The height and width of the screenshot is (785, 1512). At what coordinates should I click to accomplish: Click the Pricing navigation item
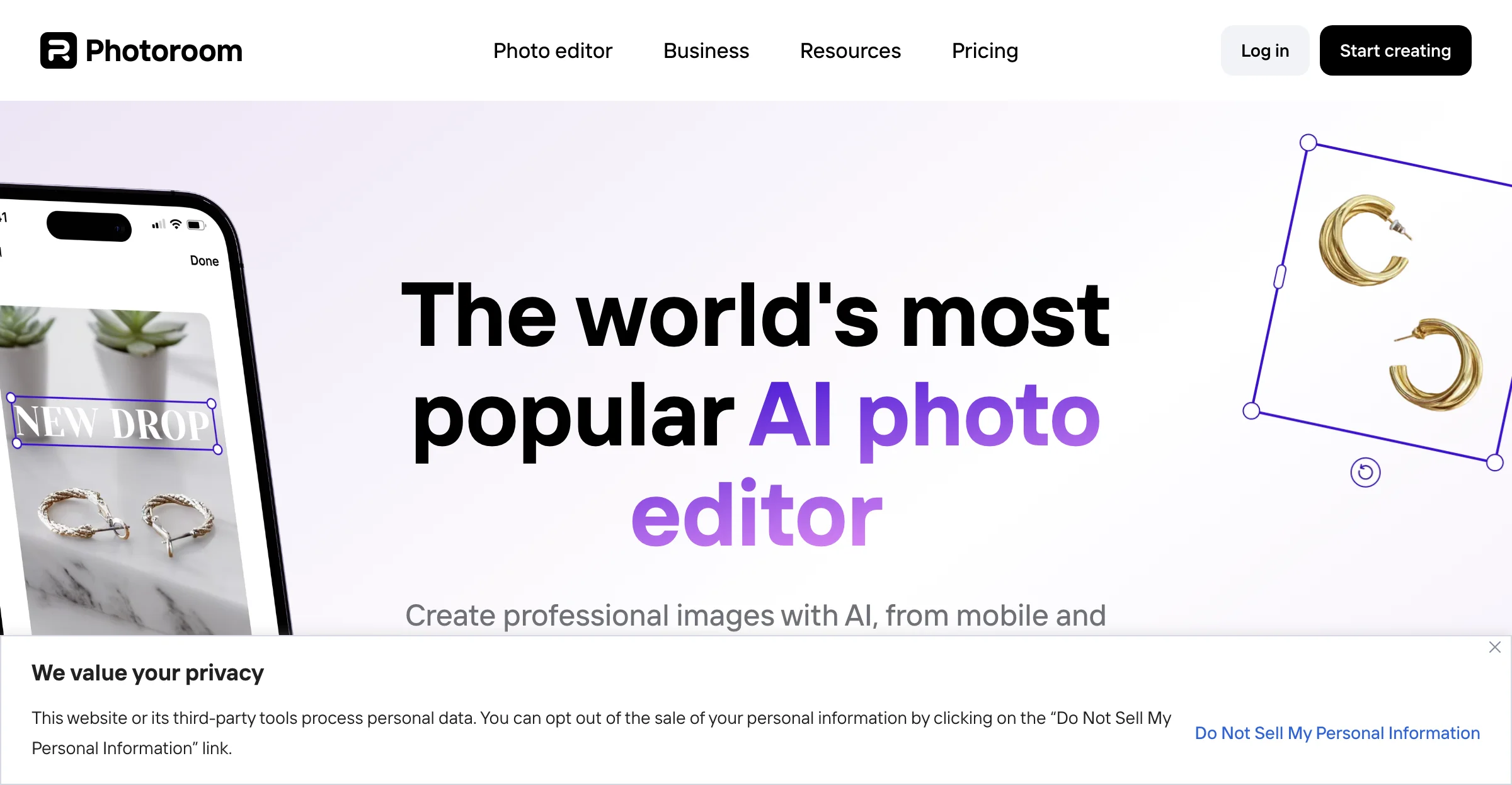[985, 50]
